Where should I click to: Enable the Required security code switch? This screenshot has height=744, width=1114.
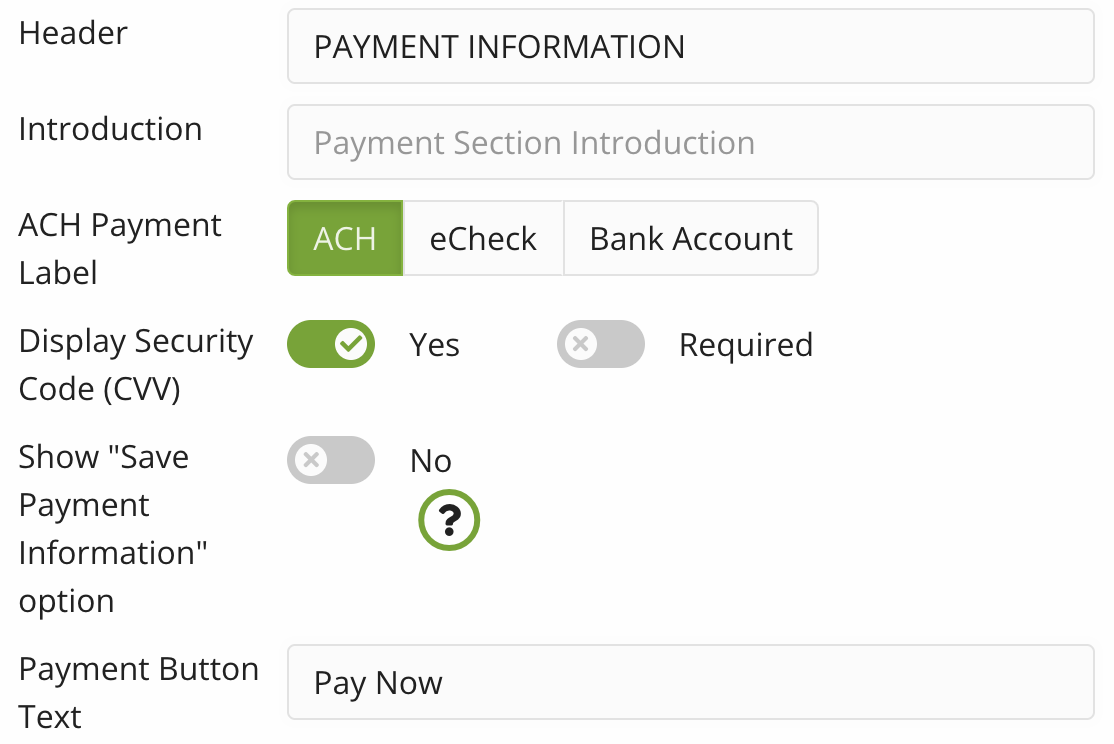600,344
